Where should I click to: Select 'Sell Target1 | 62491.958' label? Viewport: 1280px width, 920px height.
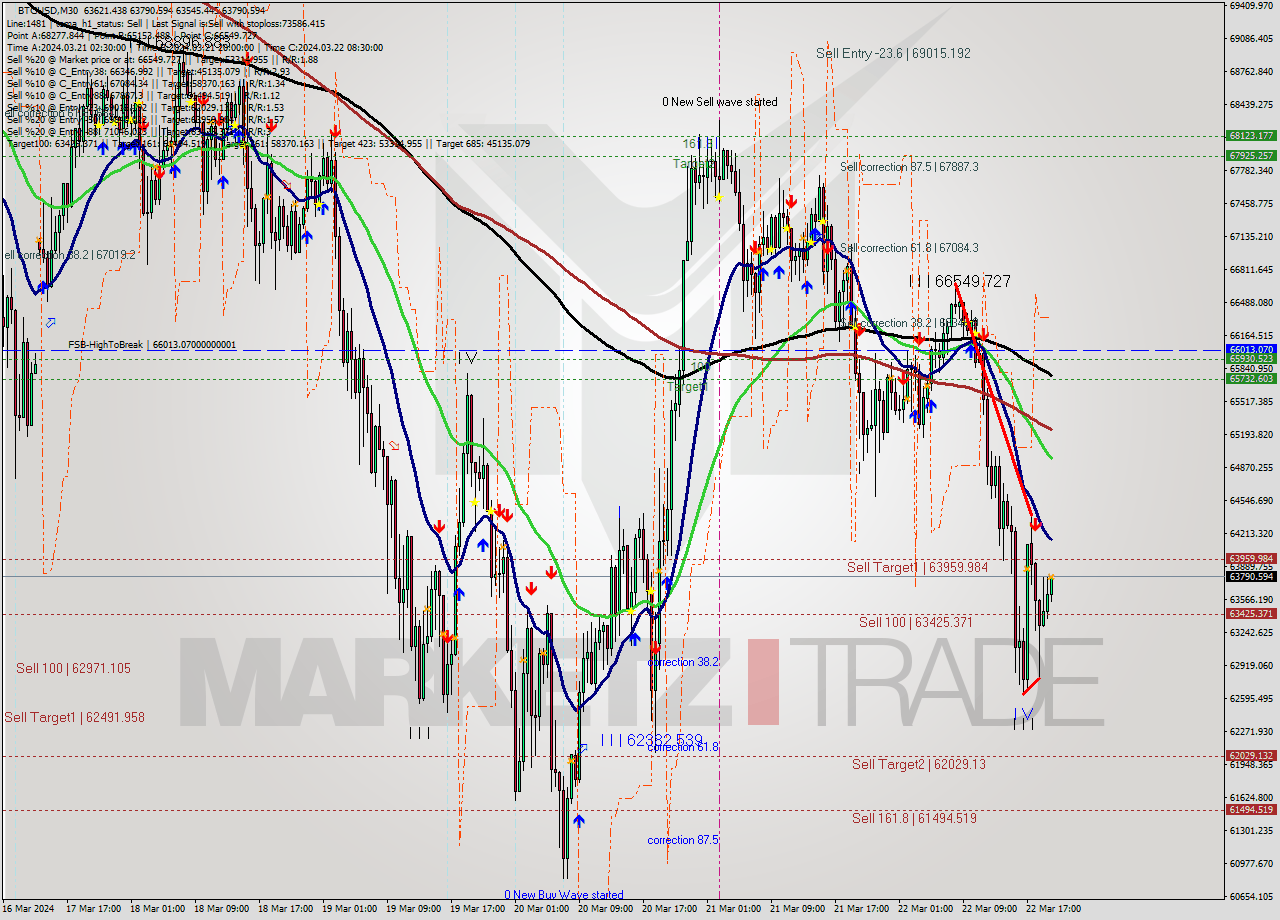tap(74, 717)
